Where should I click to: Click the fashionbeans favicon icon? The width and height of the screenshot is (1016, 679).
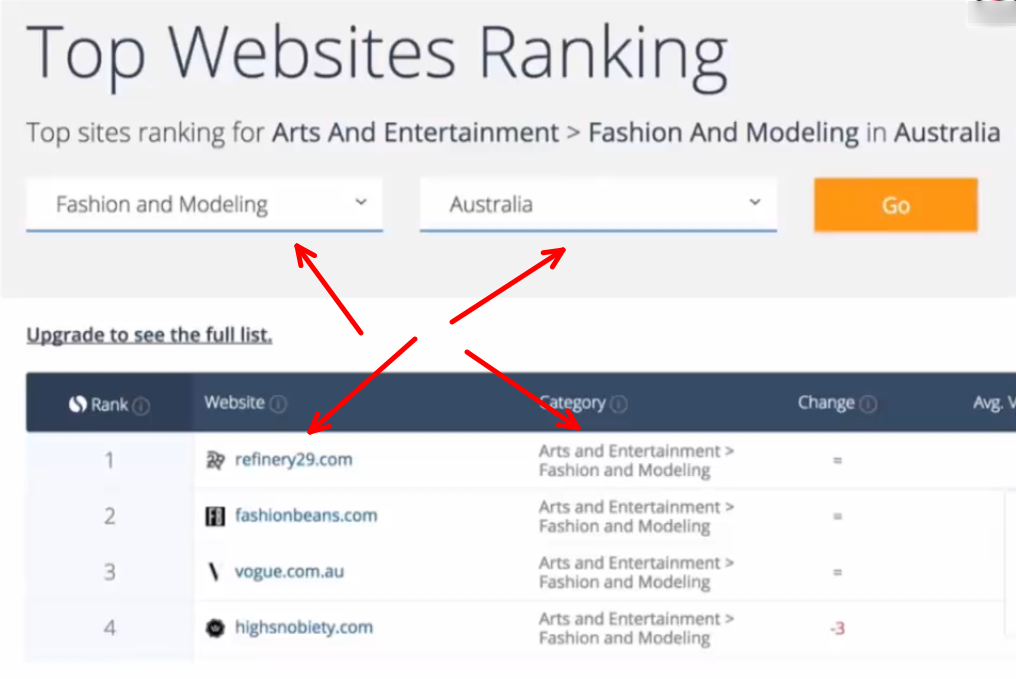coord(215,516)
